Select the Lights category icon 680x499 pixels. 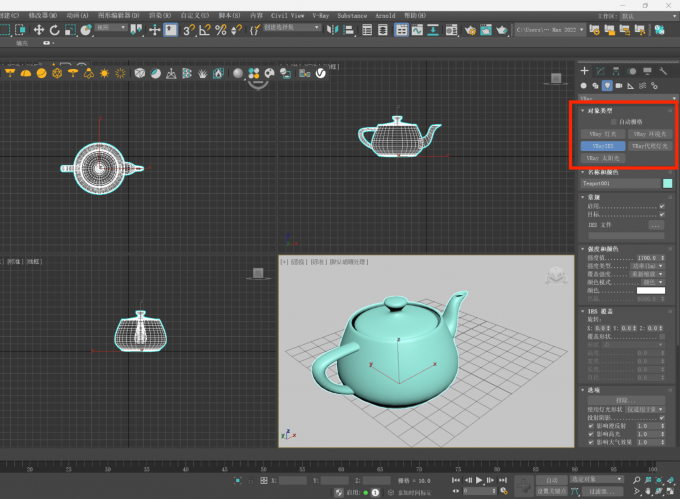pos(607,86)
